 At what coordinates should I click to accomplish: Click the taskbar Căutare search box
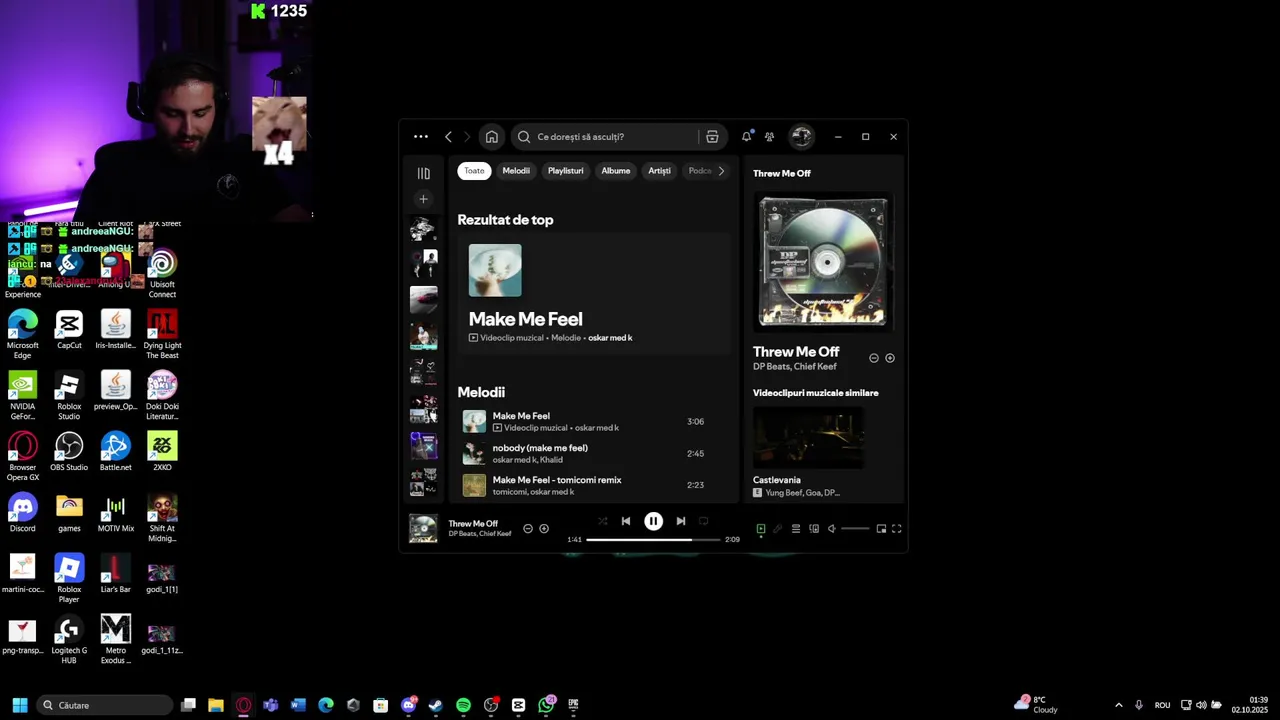[x=104, y=705]
